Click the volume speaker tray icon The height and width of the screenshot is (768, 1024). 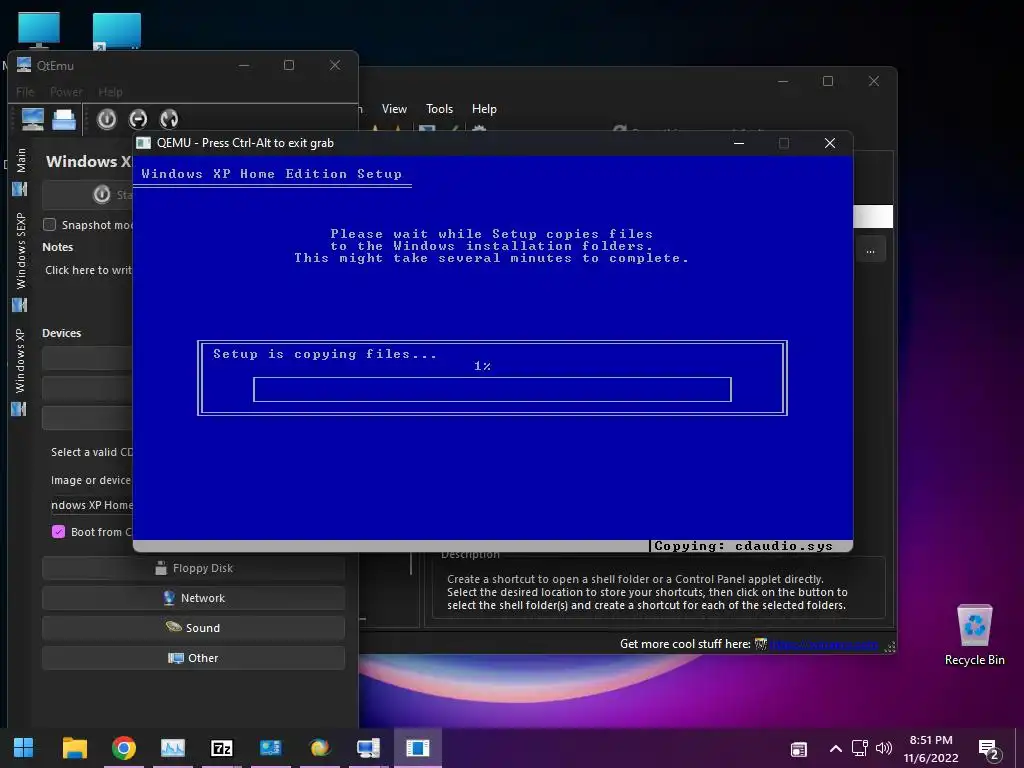884,748
